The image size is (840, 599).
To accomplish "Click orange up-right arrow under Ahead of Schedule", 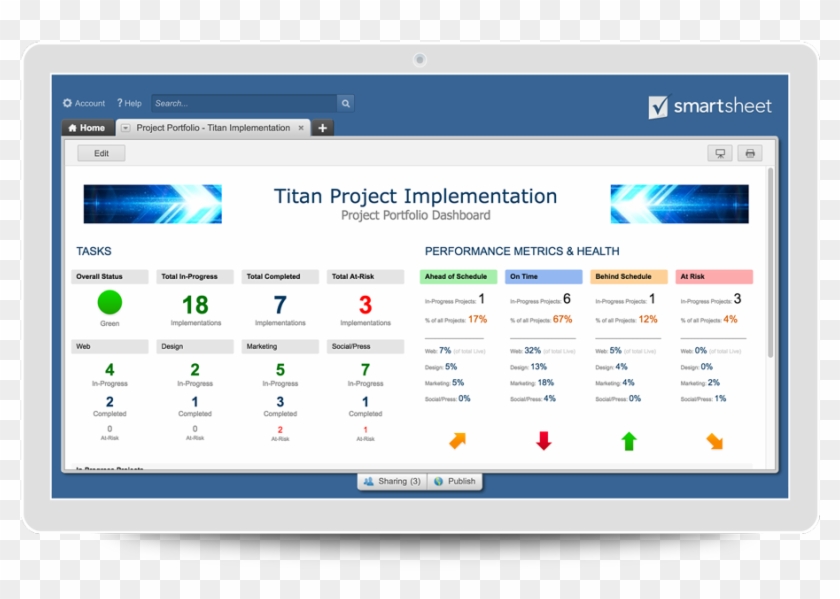I will tap(458, 440).
